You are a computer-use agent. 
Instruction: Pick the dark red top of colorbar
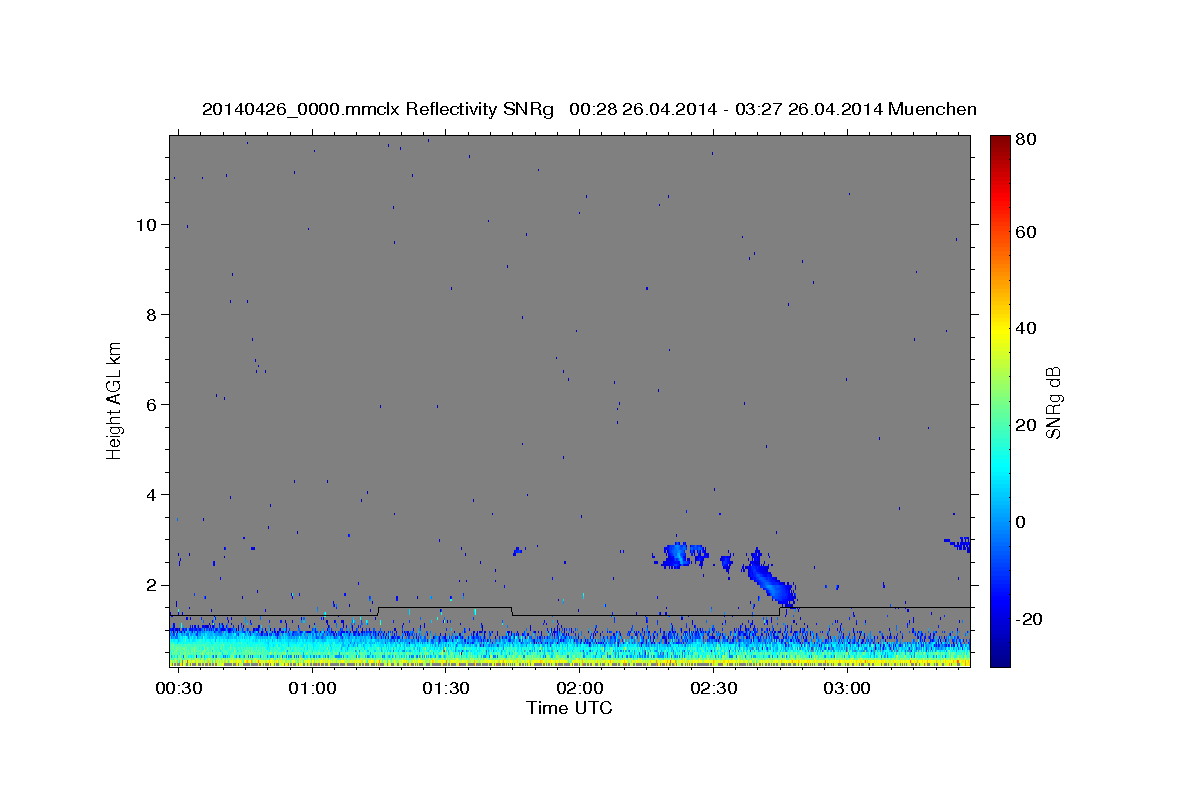[x=1000, y=142]
